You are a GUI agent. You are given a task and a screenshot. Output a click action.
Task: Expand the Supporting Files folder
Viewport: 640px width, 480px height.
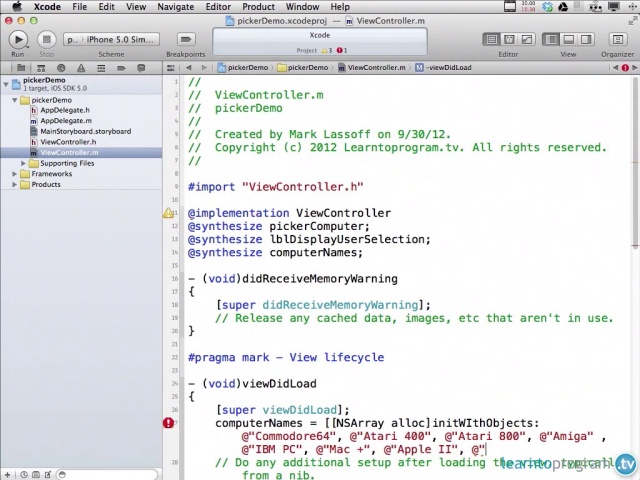[23, 163]
